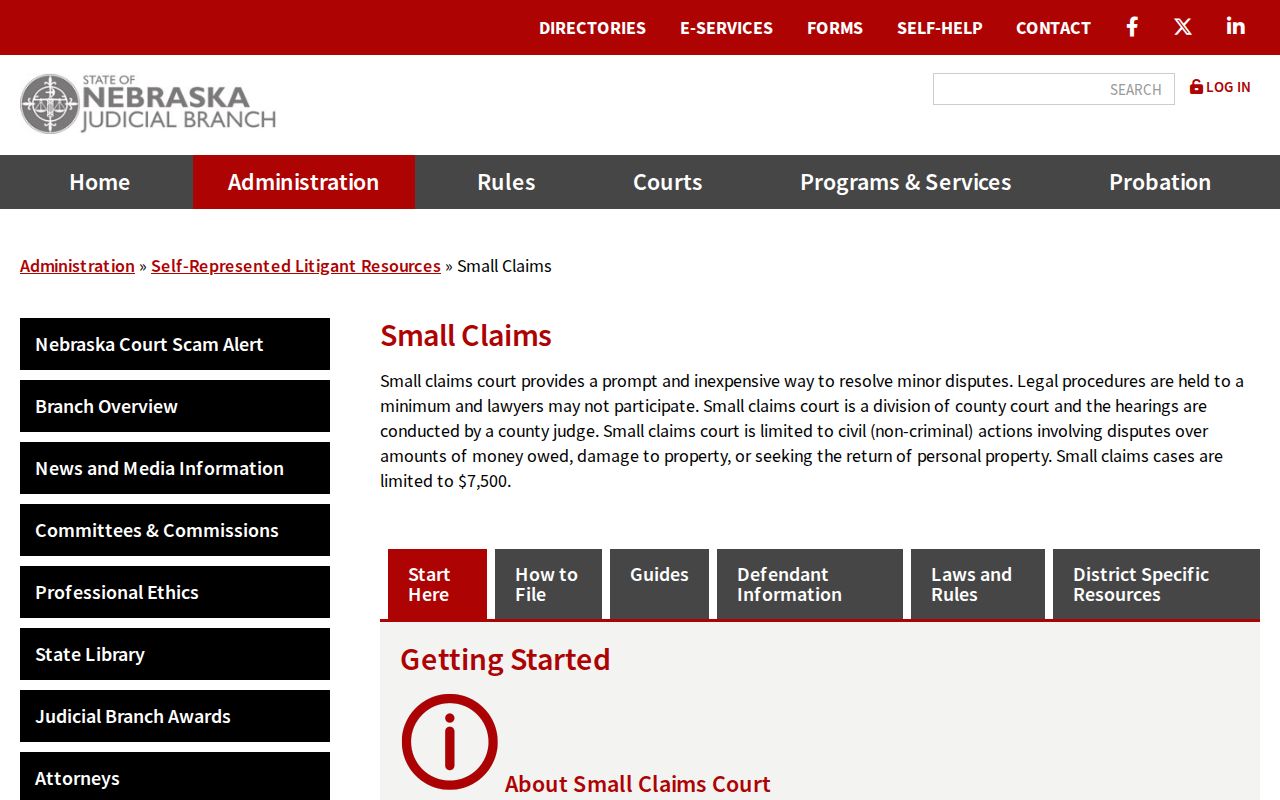
Task: Switch to the Guides tab
Action: point(659,584)
